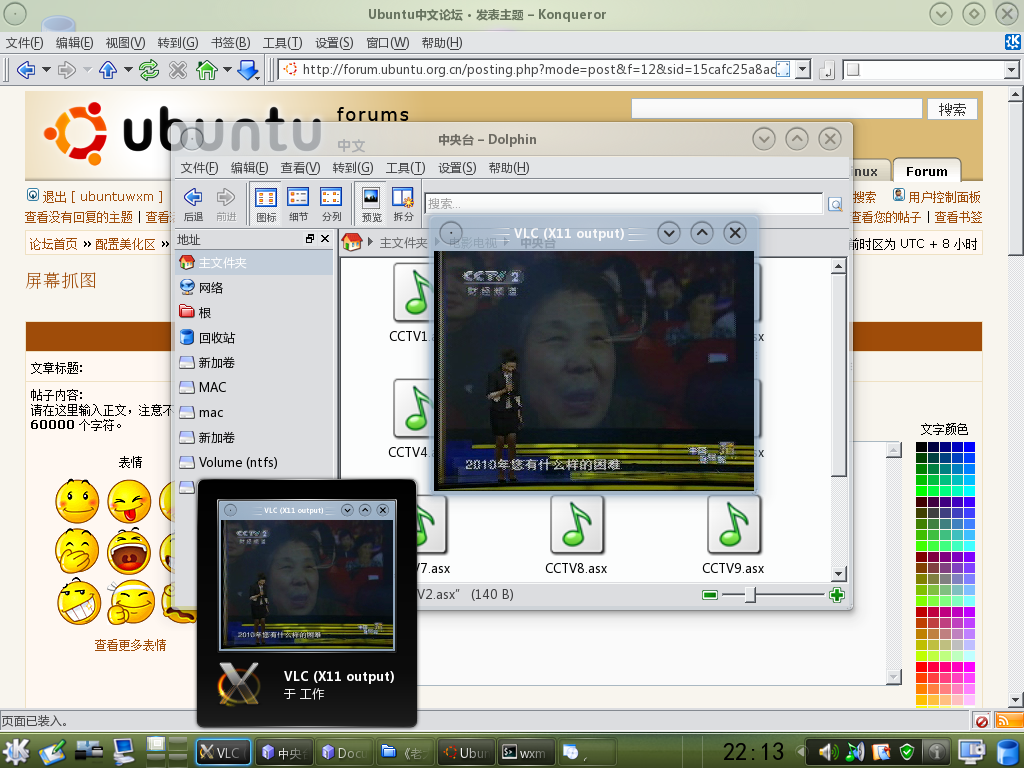Insert the tongue-out winking emoticon
This screenshot has width=1024, height=768.
tap(129, 501)
